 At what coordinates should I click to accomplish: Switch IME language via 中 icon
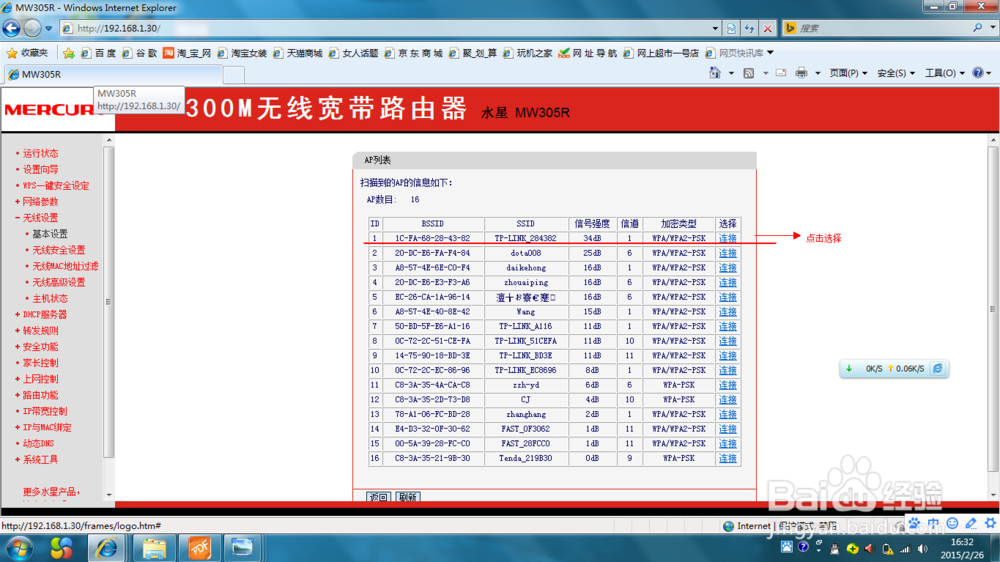pyautogui.click(x=933, y=523)
